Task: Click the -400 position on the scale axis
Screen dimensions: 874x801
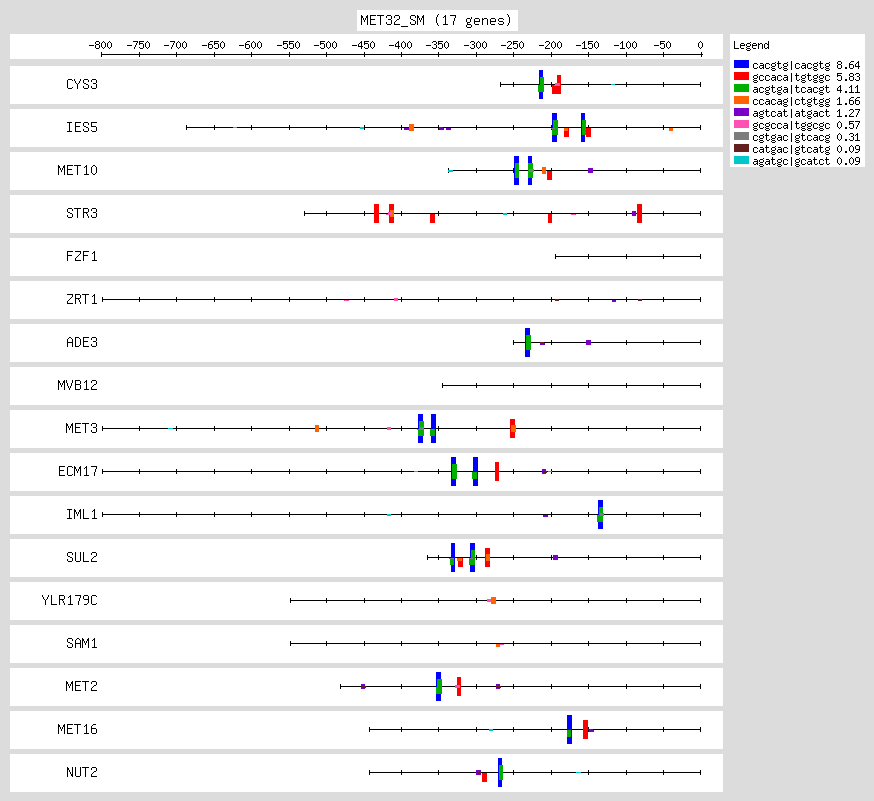Action: pyautogui.click(x=401, y=45)
